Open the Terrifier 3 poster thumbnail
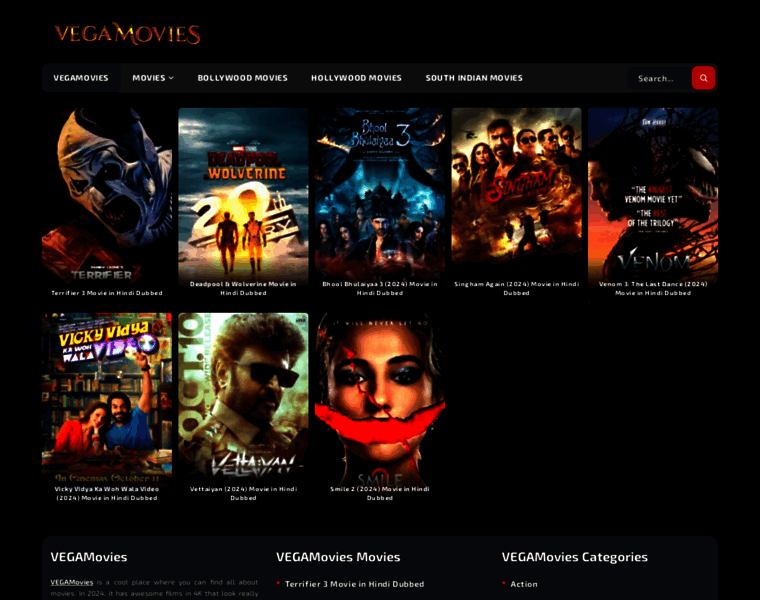 click(x=107, y=194)
